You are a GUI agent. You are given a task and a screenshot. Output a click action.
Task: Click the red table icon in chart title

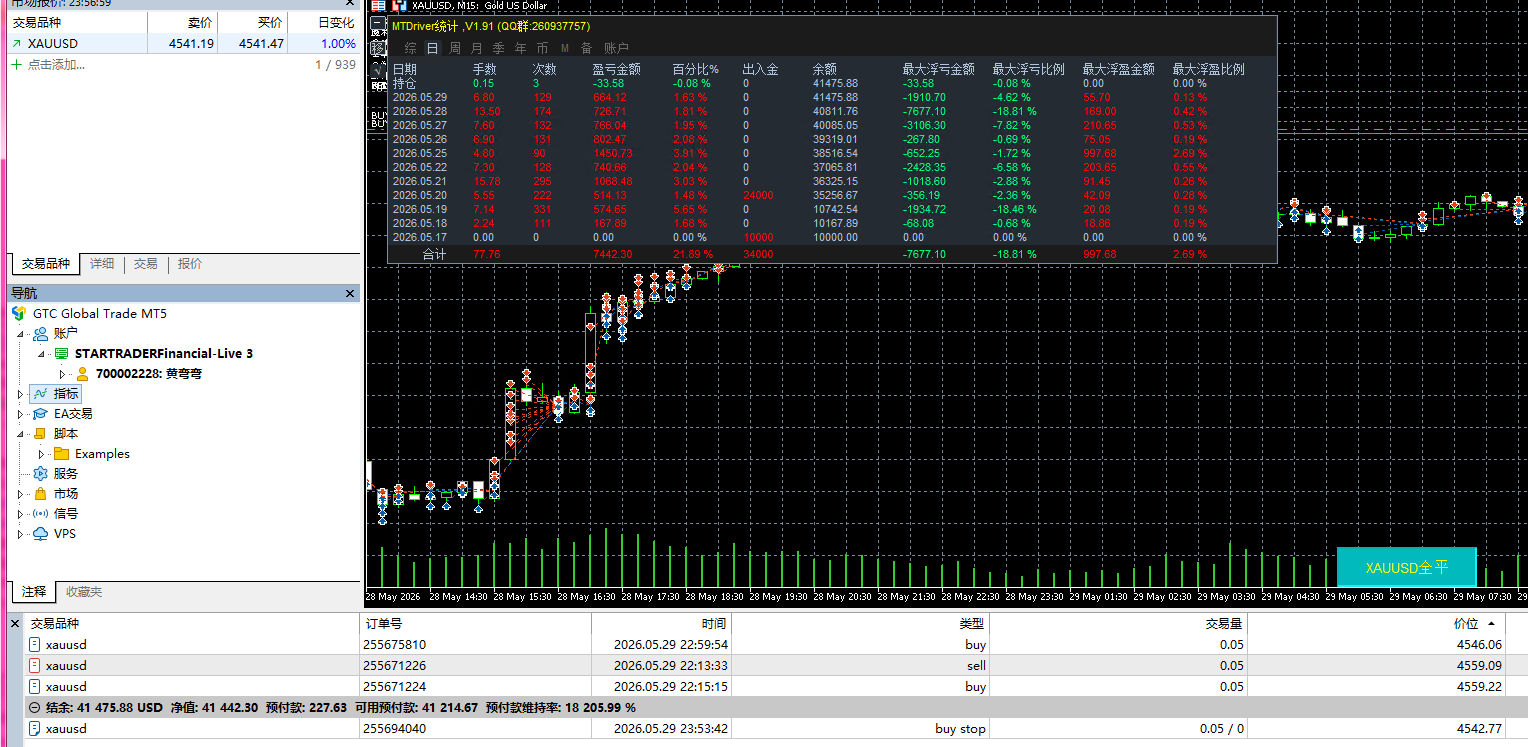pos(378,6)
